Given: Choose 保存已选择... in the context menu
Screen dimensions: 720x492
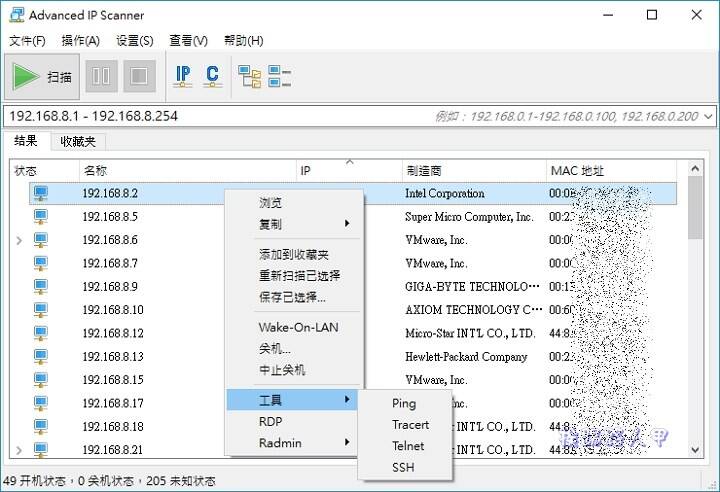Looking at the screenshot, I should coord(292,297).
